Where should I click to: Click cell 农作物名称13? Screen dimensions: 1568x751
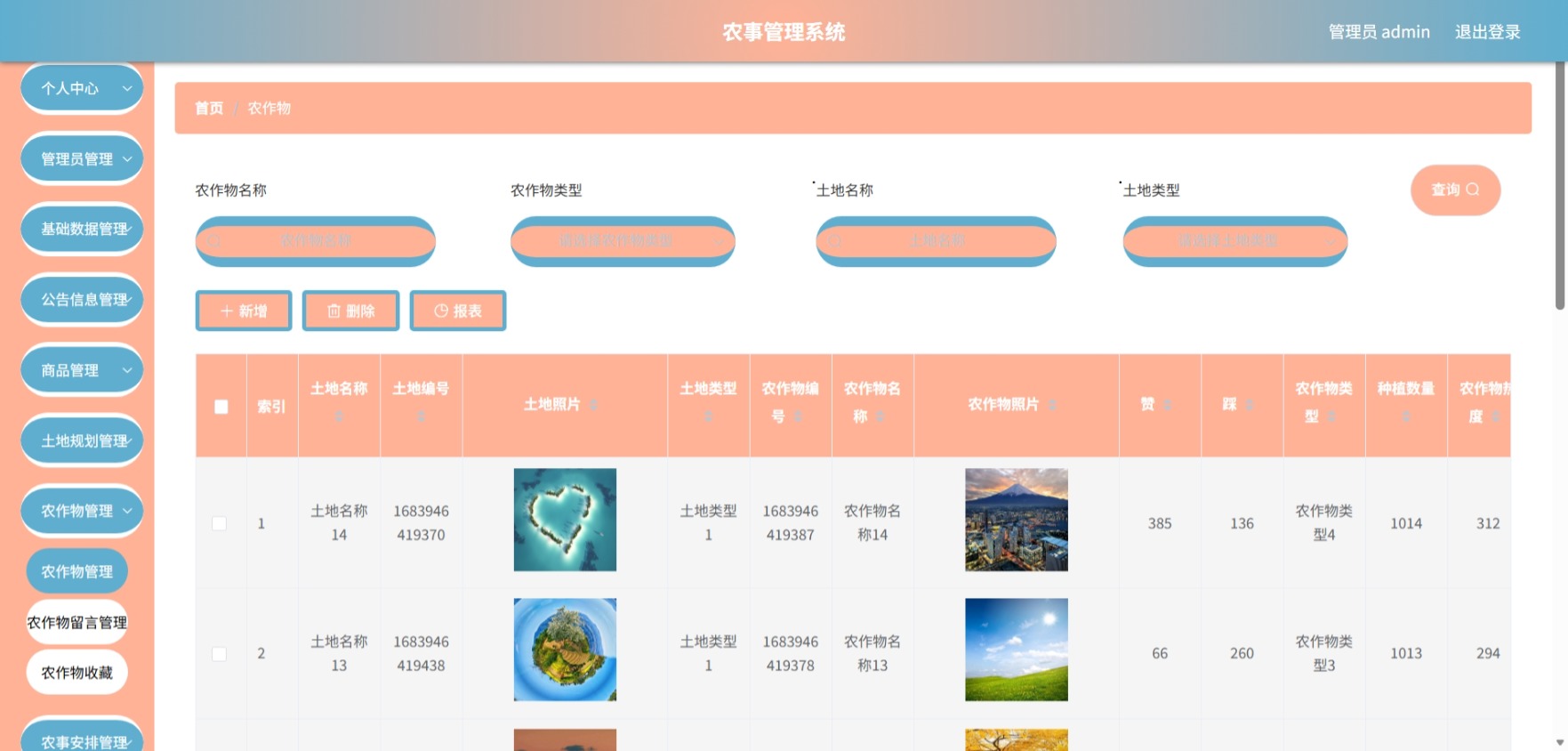pyautogui.click(x=872, y=653)
